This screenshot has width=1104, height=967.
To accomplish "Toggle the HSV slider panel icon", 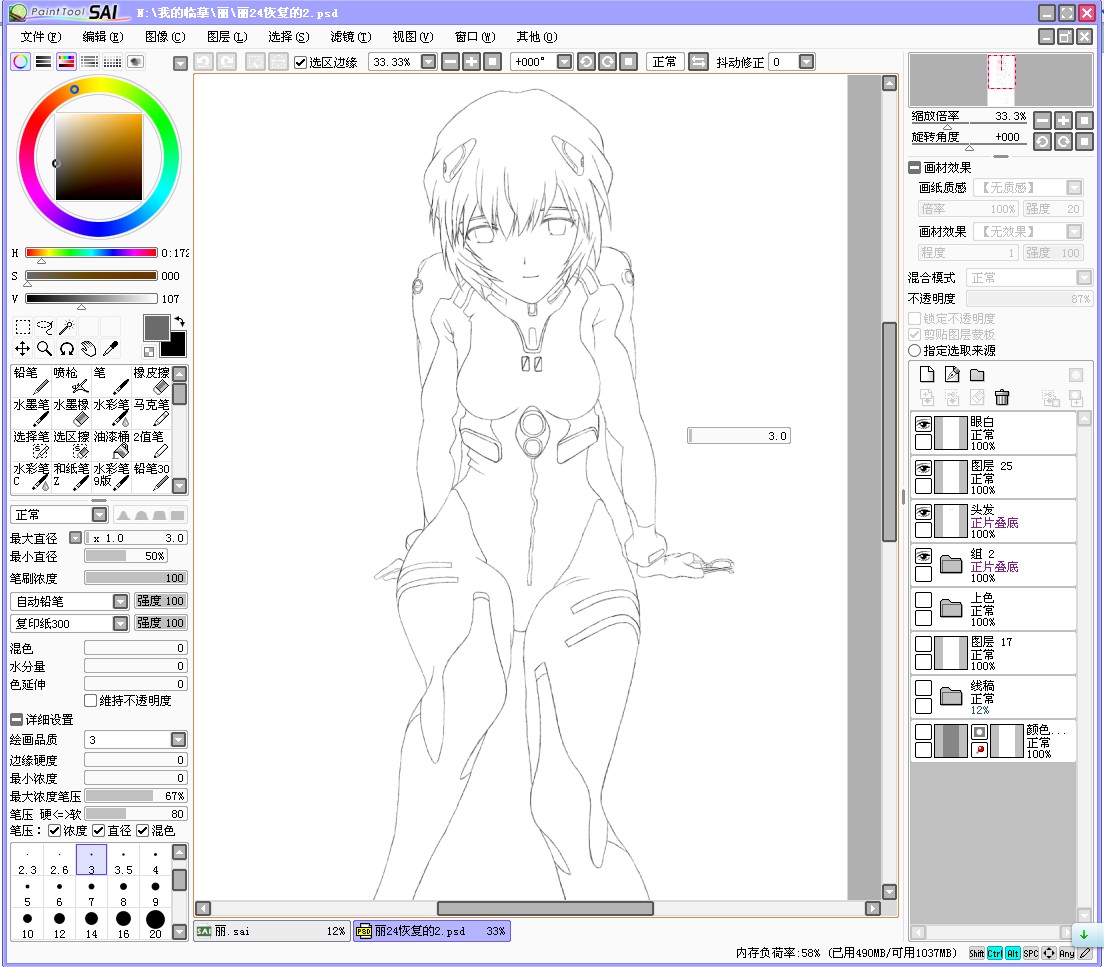I will (x=66, y=62).
